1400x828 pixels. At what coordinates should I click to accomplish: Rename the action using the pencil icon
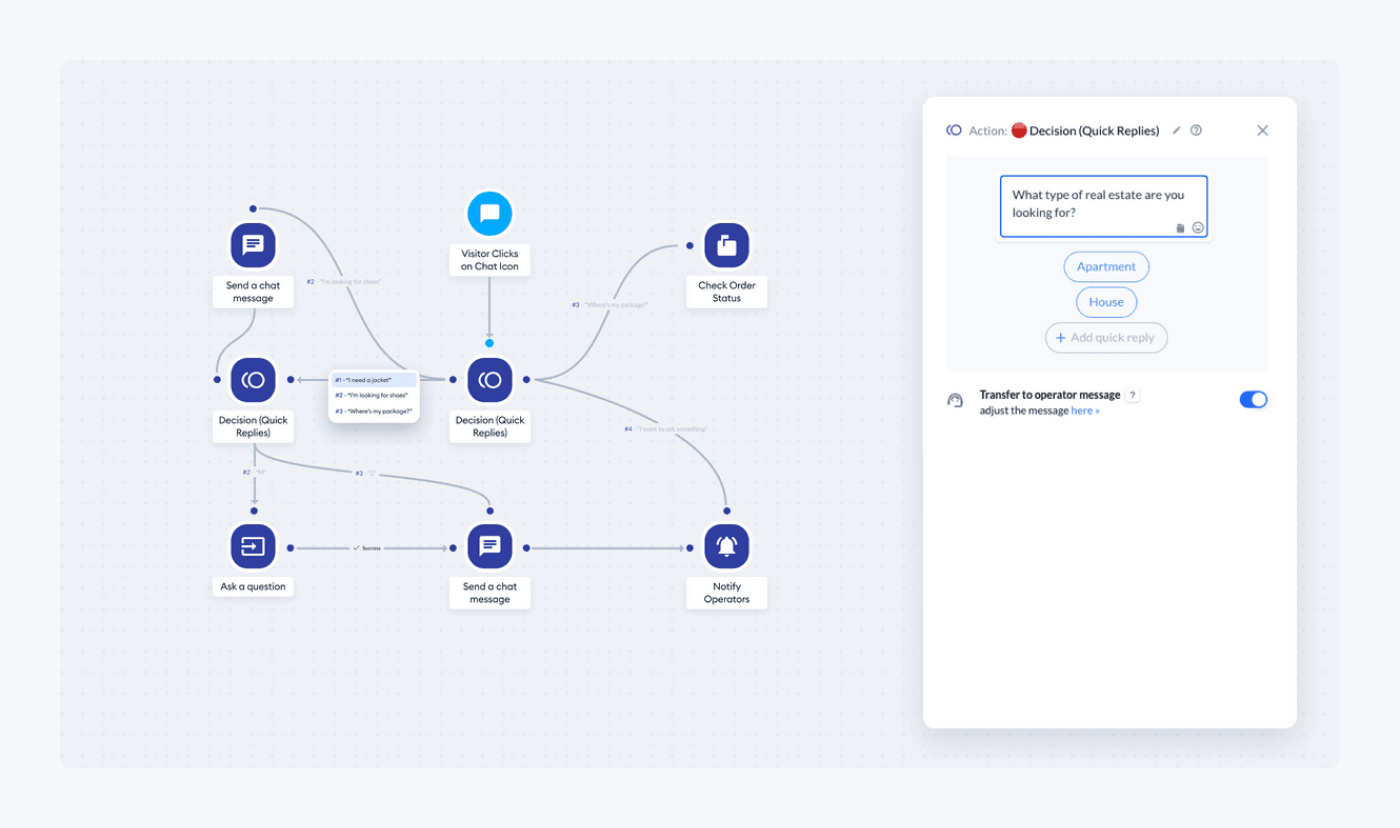(x=1176, y=130)
